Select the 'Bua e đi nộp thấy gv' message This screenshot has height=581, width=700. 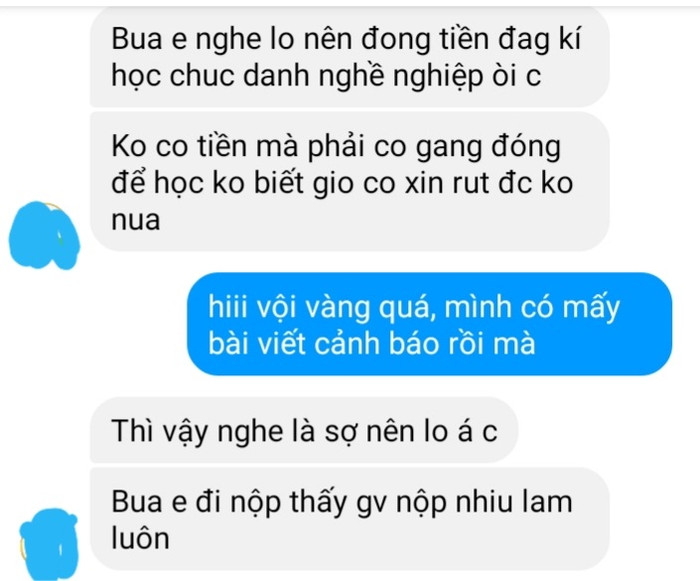point(350,519)
